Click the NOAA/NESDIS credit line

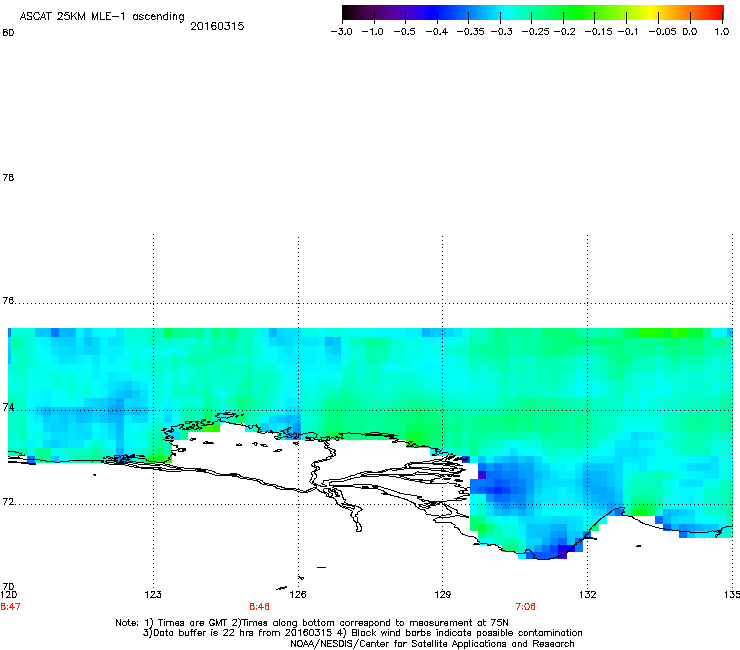[432, 644]
